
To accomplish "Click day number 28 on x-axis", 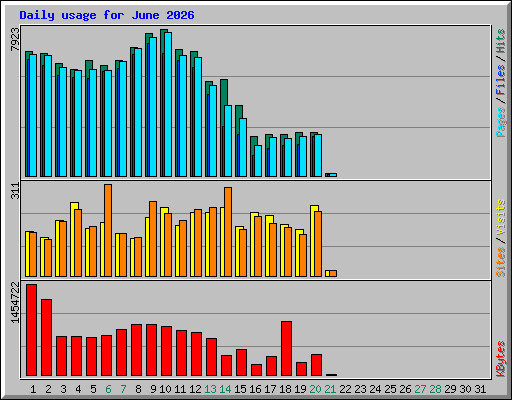I will (x=435, y=389).
